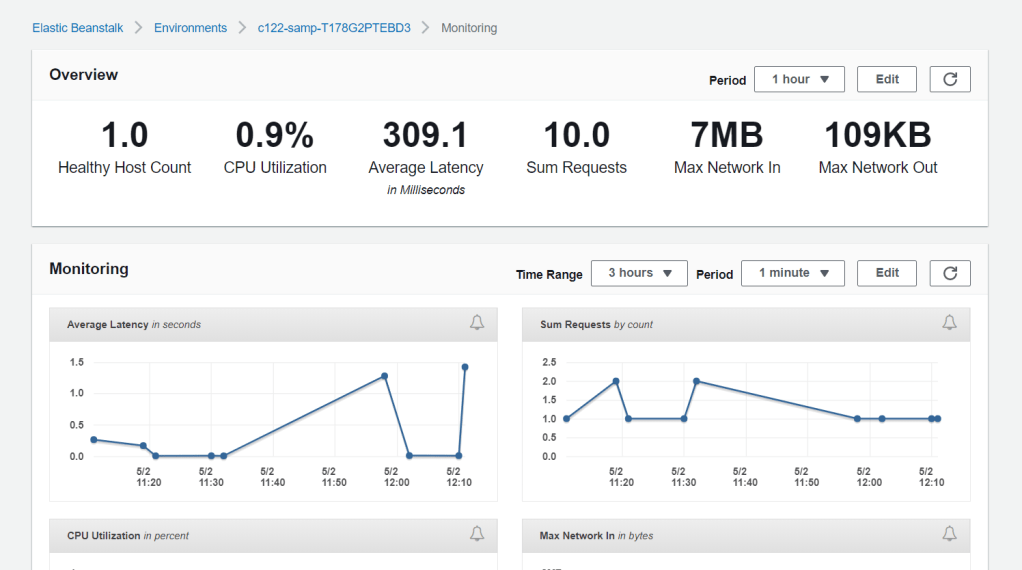The height and width of the screenshot is (570, 1022).
Task: Open c122-samp-T178G2PTEBD3 environment breadcrumb
Action: [334, 28]
